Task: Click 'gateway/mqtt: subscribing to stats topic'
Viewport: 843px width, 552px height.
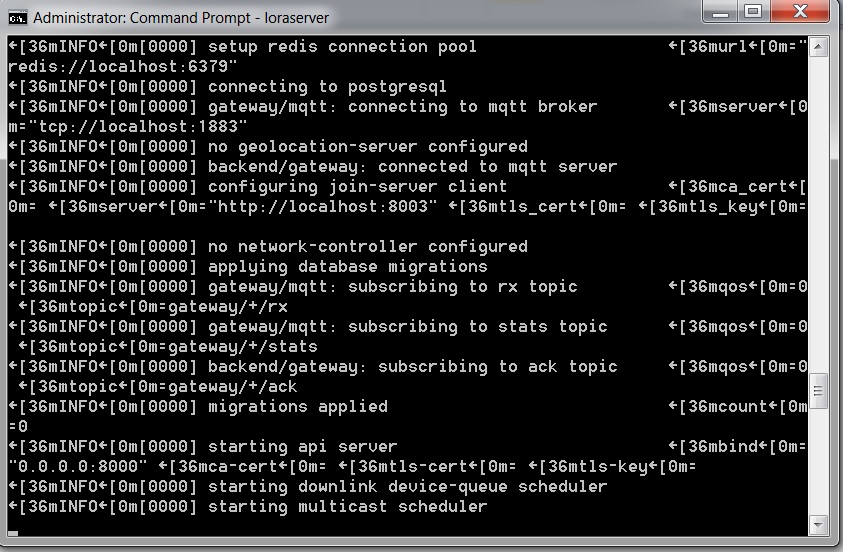Action: click(408, 327)
